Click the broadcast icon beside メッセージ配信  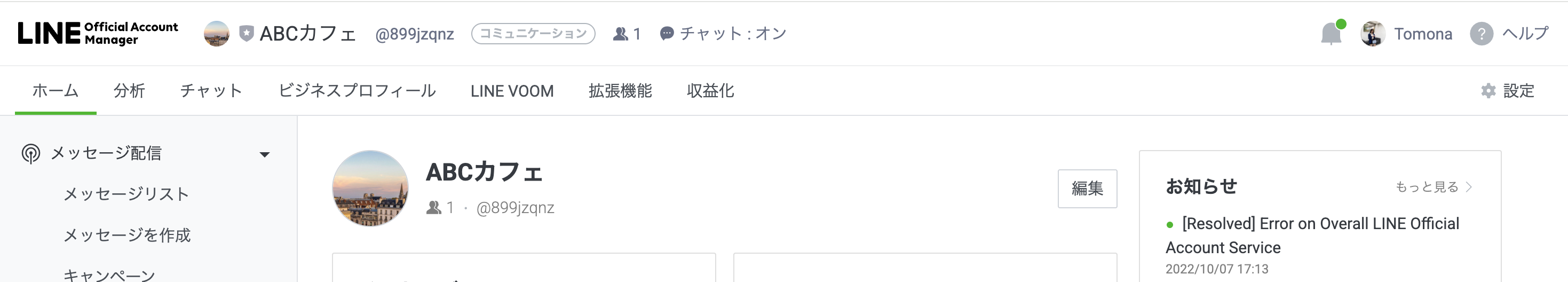point(30,153)
